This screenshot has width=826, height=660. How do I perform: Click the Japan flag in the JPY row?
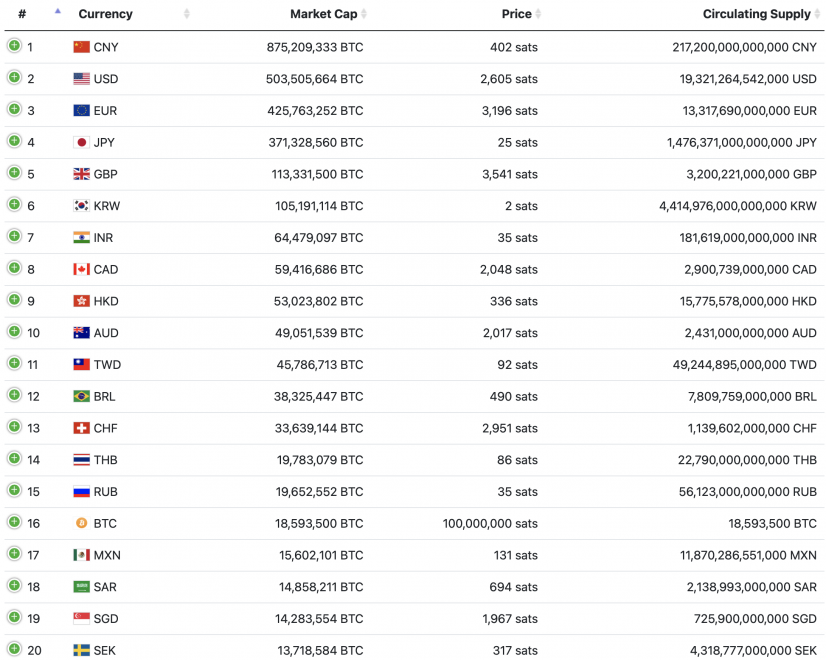(x=80, y=142)
